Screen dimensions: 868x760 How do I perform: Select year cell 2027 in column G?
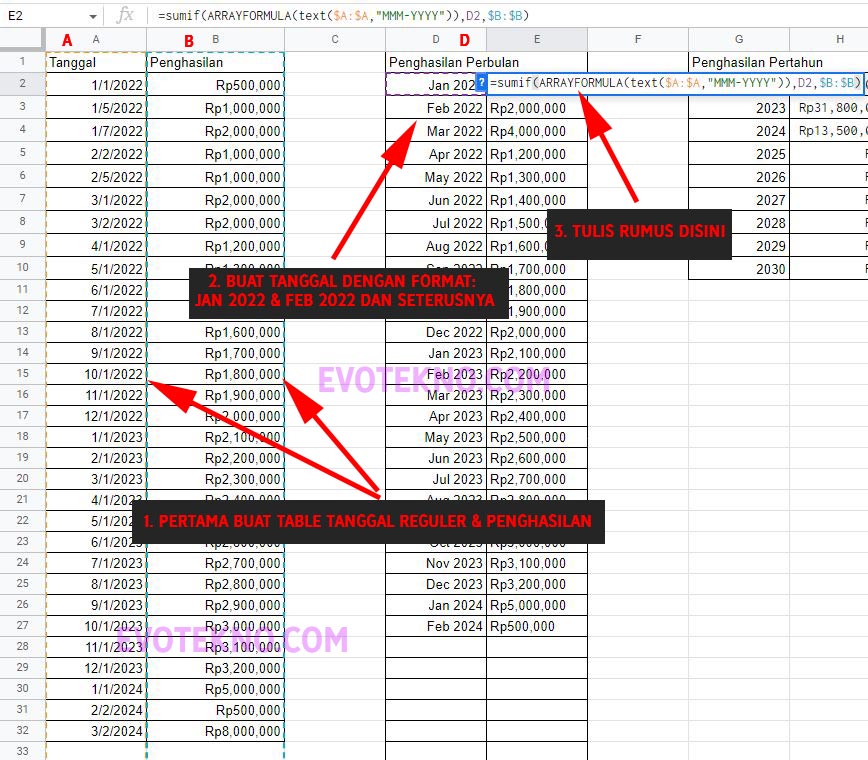(x=739, y=200)
